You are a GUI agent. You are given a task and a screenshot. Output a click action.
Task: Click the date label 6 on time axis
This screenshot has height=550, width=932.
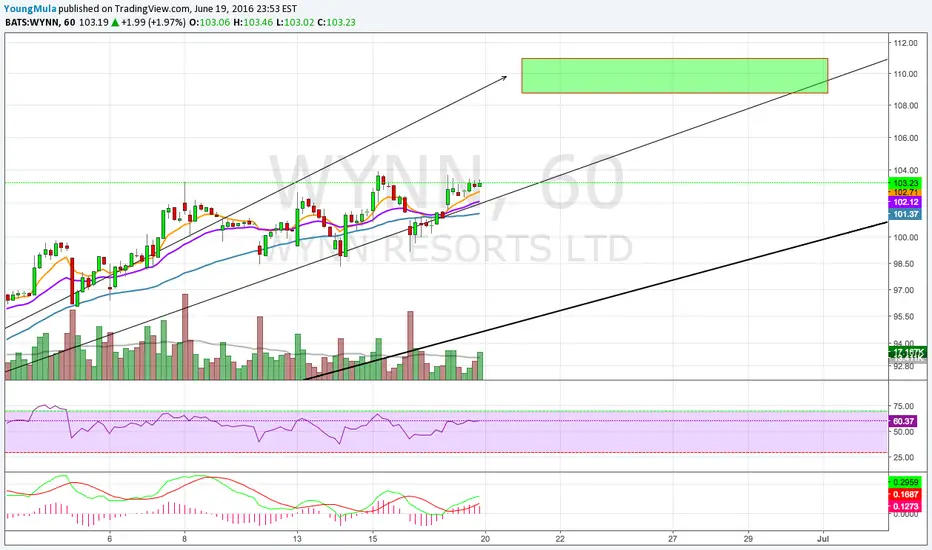110,539
